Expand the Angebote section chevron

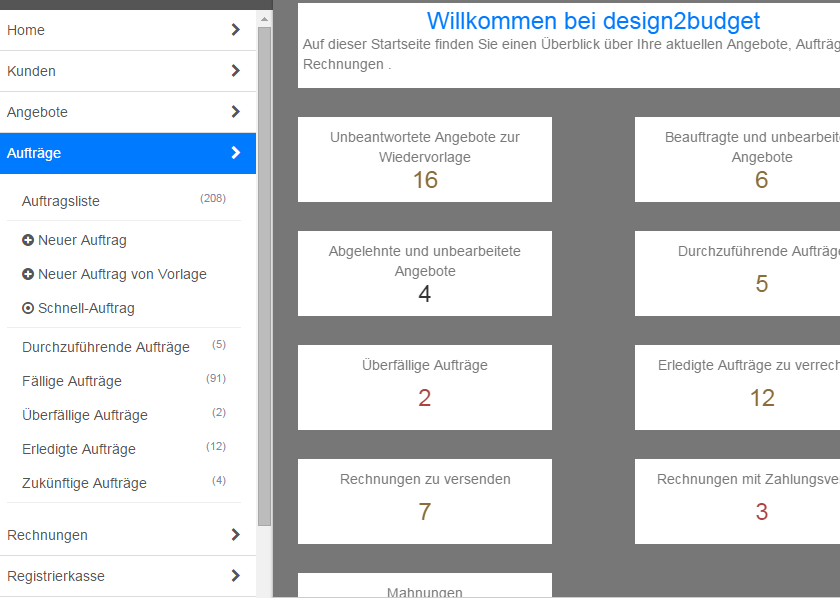pos(236,112)
